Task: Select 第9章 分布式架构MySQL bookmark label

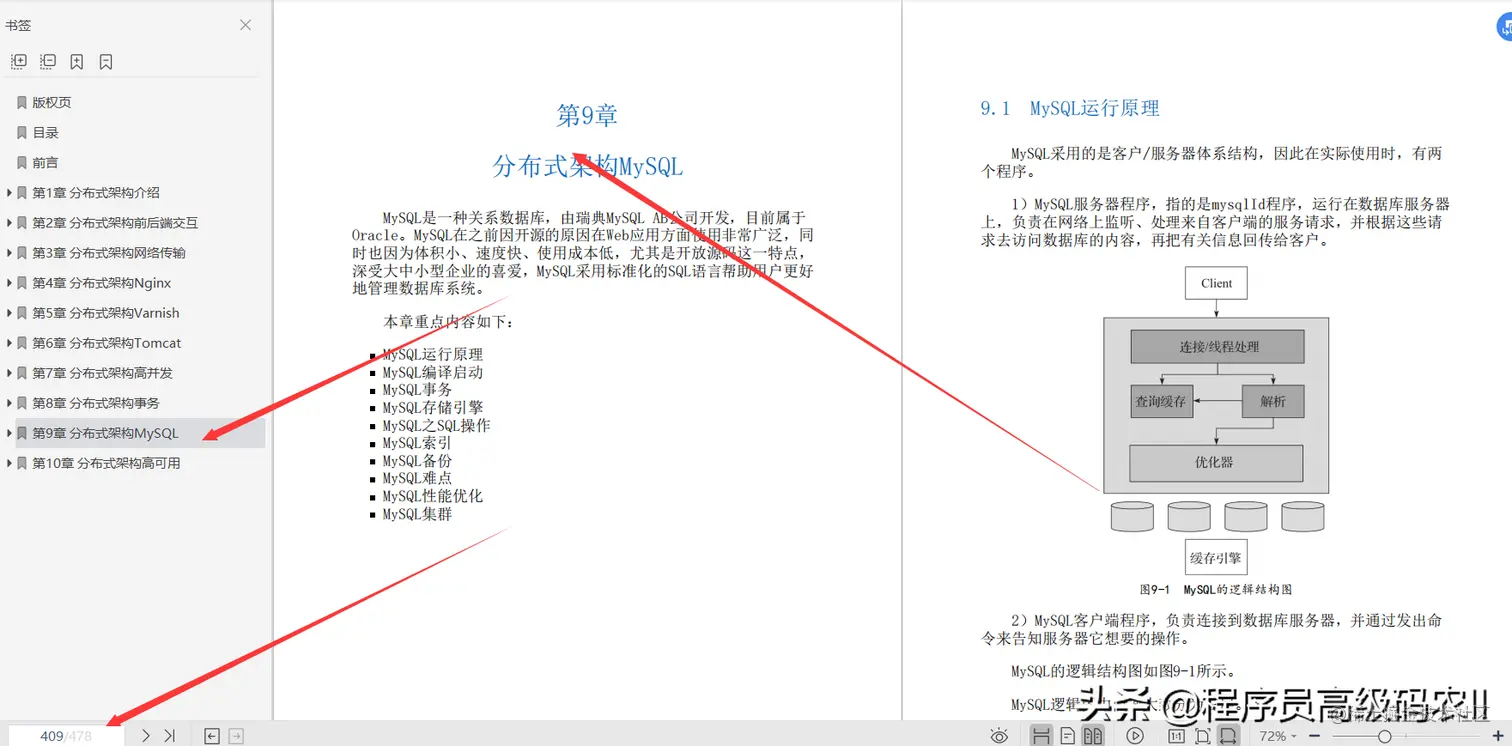Action: pyautogui.click(x=105, y=433)
